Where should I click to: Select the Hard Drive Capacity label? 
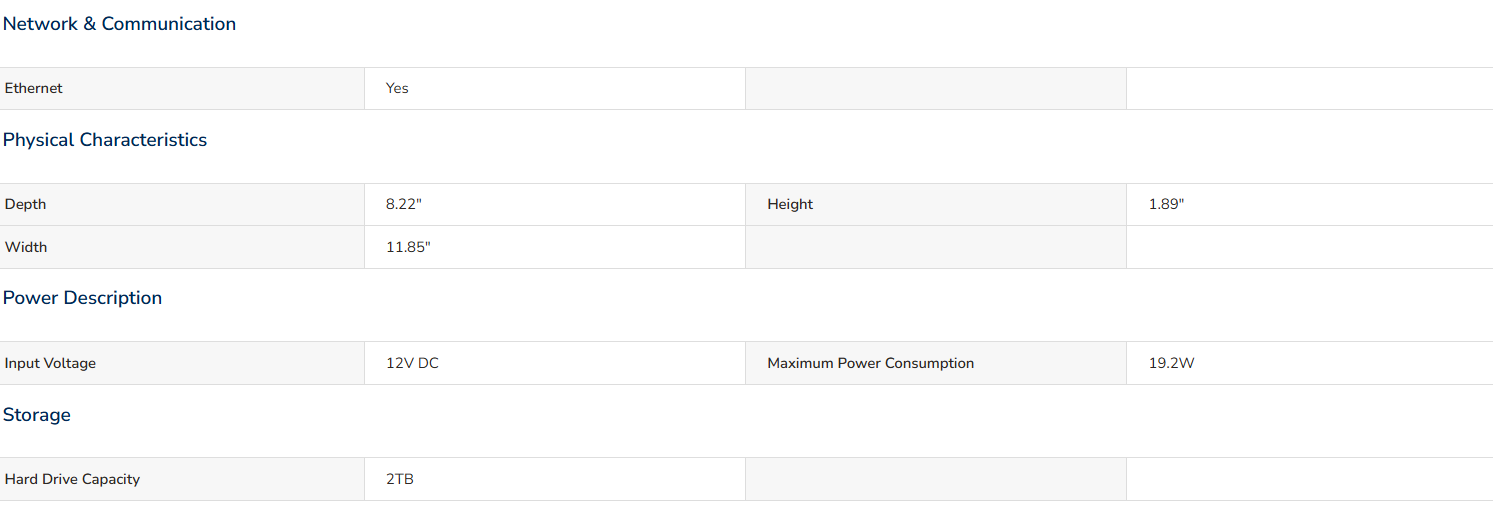72,479
